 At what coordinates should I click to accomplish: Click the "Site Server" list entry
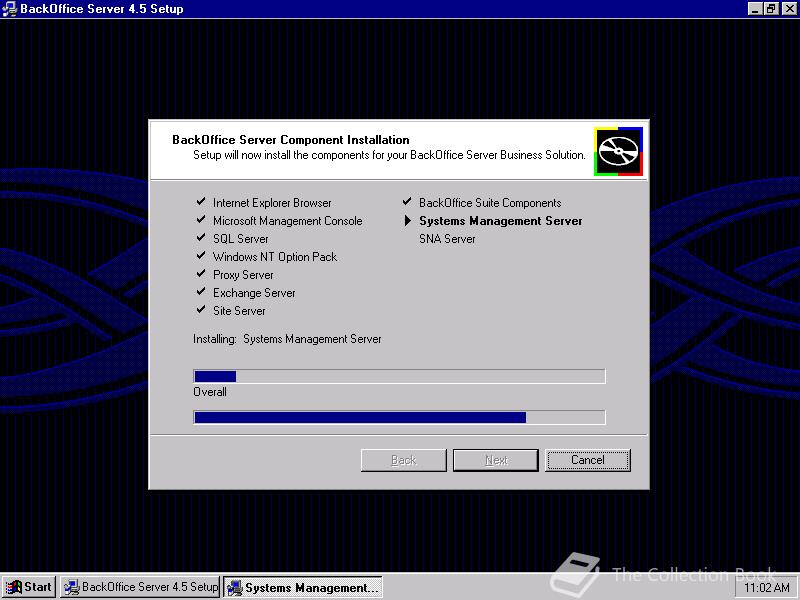point(239,311)
